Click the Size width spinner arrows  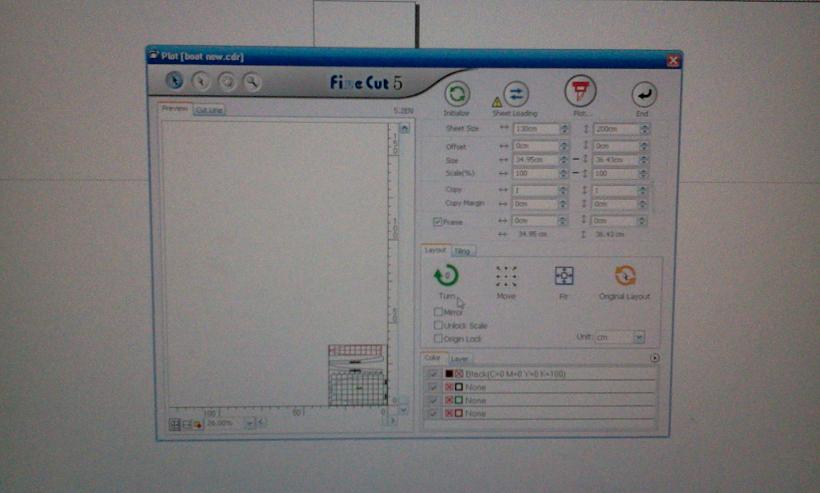tap(563, 159)
